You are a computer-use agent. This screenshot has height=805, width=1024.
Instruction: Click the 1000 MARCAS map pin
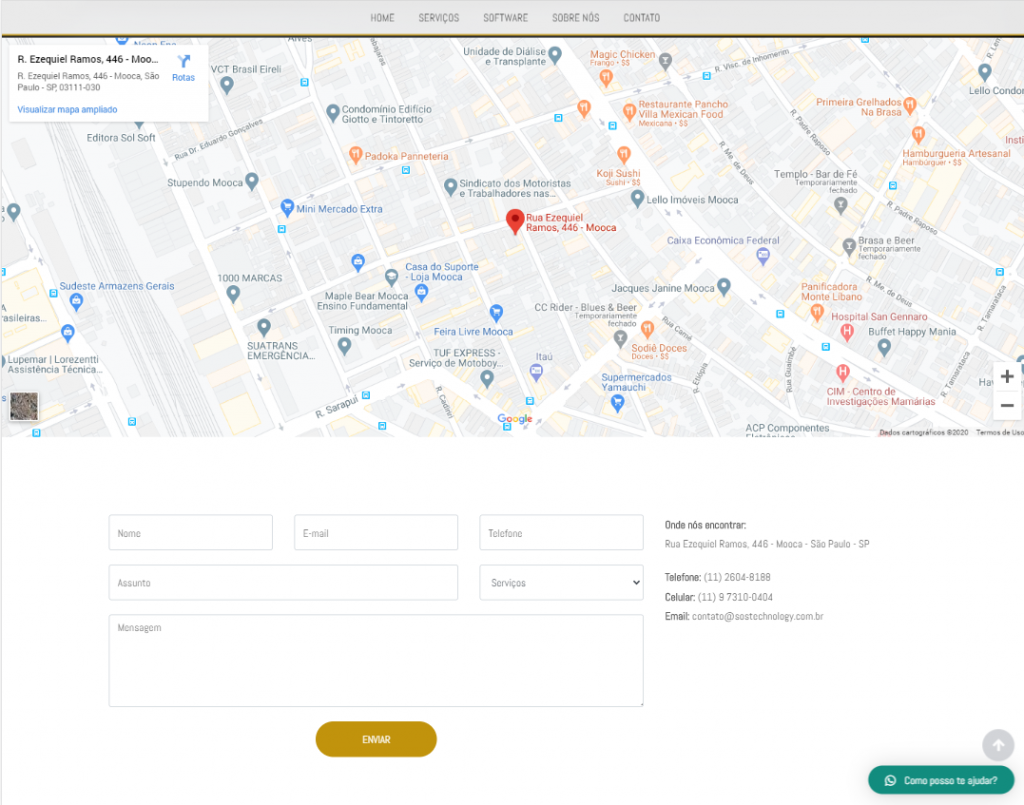coord(233,294)
